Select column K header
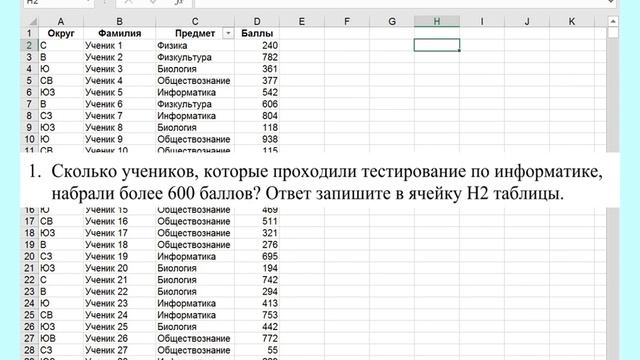Viewport: 640px width, 360px height. tap(572, 21)
